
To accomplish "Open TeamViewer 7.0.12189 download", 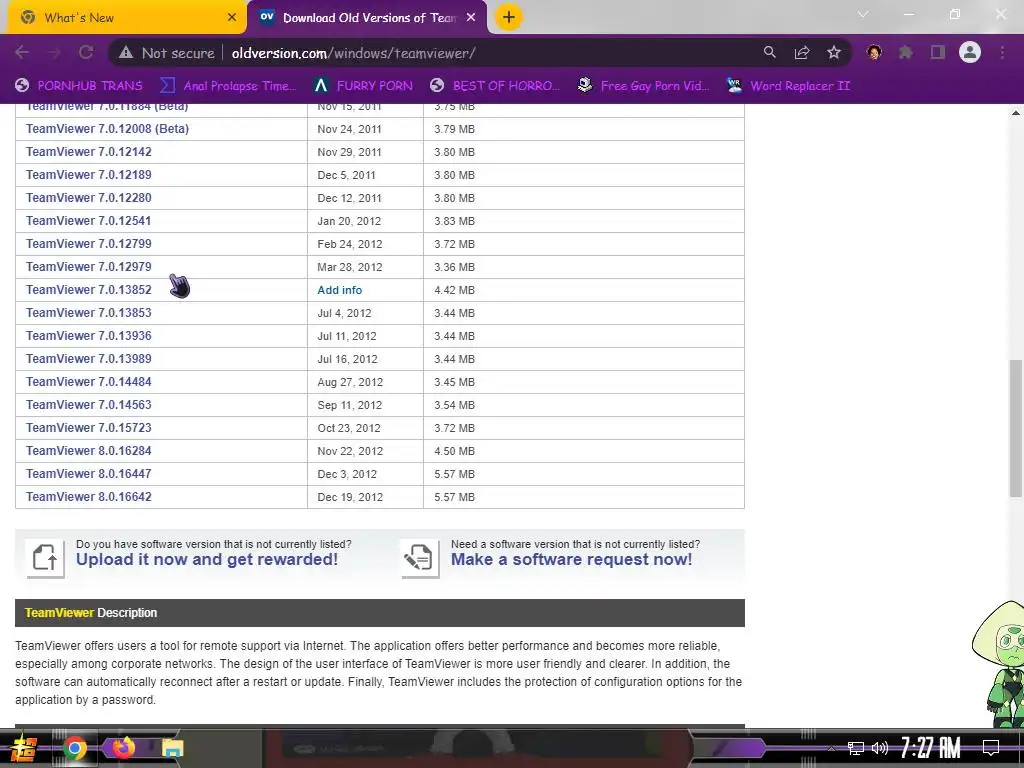I will pyautogui.click(x=89, y=174).
